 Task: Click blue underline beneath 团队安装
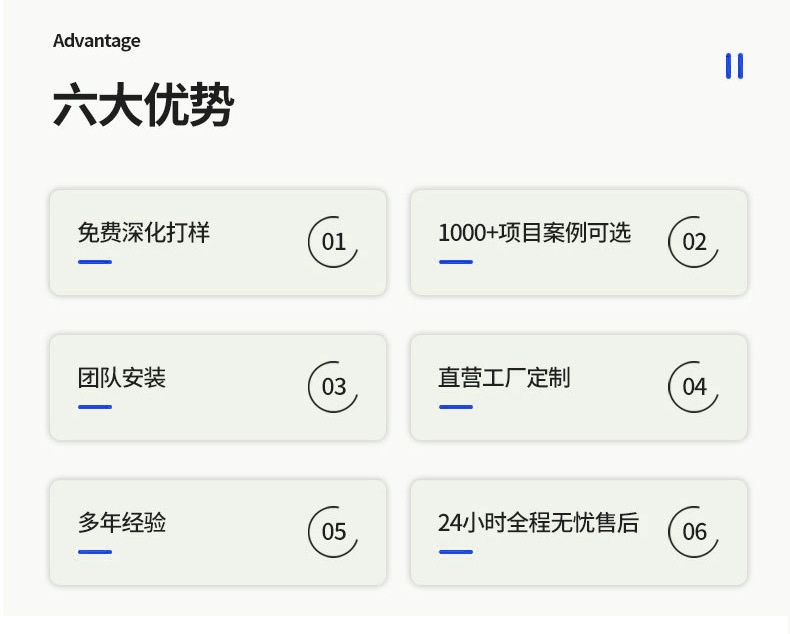click(95, 407)
